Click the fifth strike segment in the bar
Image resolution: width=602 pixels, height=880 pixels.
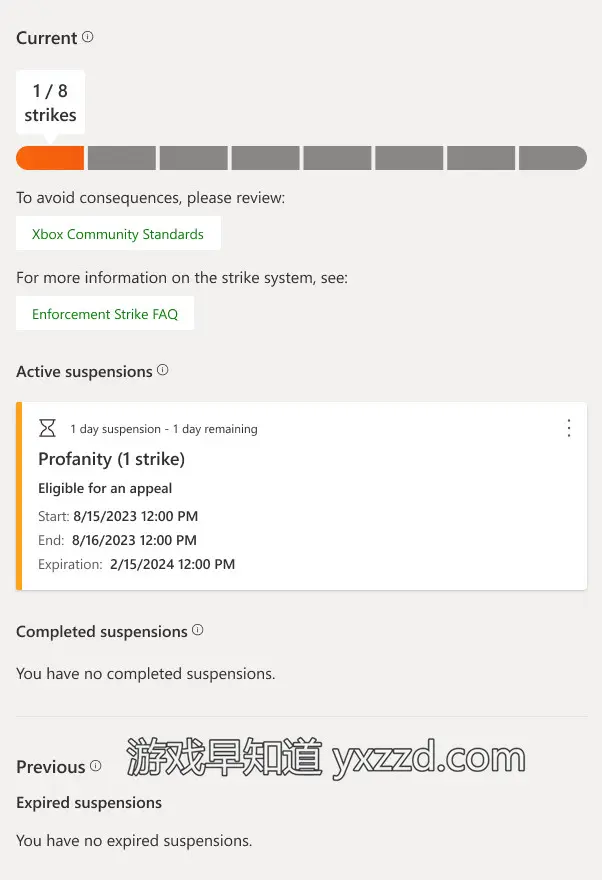[338, 158]
